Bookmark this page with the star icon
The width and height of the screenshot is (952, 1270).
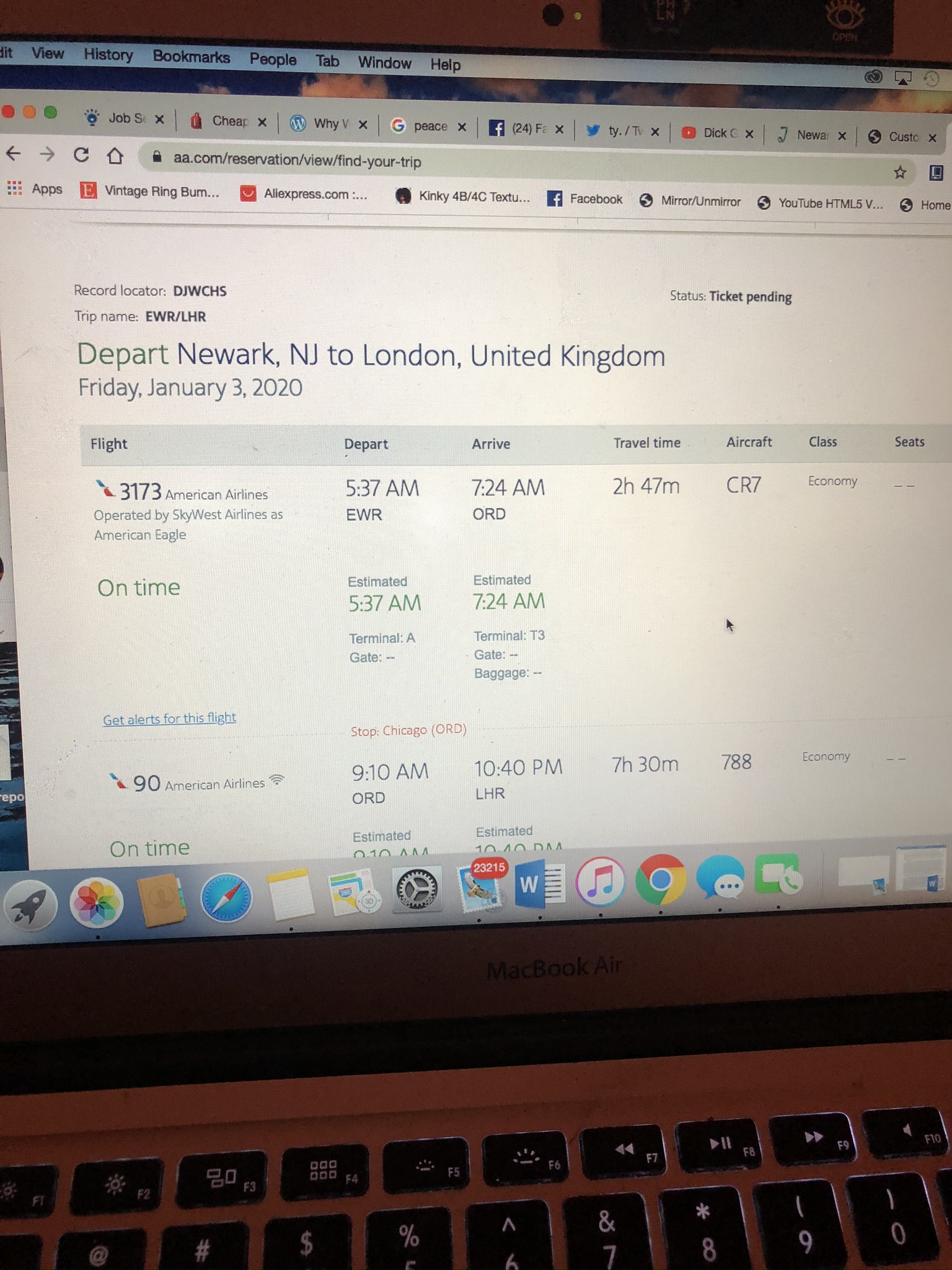point(900,172)
